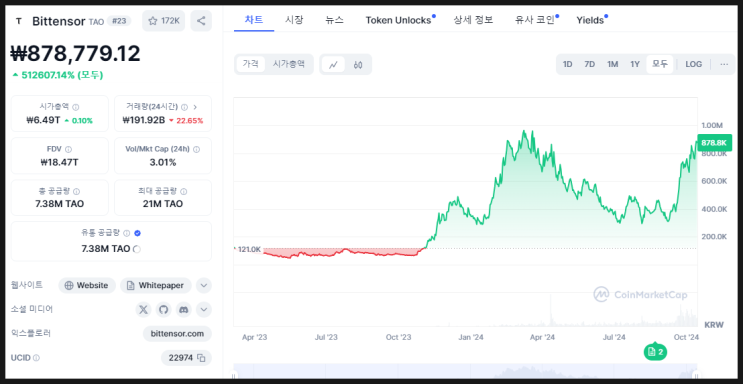Set chart range to 7D
This screenshot has width=743, height=384.
point(589,64)
